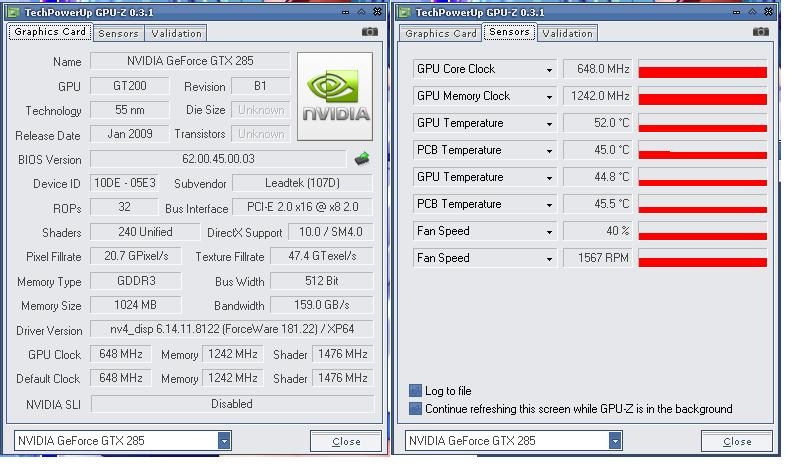Click camera screenshot icon in Graphics Card window

(370, 32)
